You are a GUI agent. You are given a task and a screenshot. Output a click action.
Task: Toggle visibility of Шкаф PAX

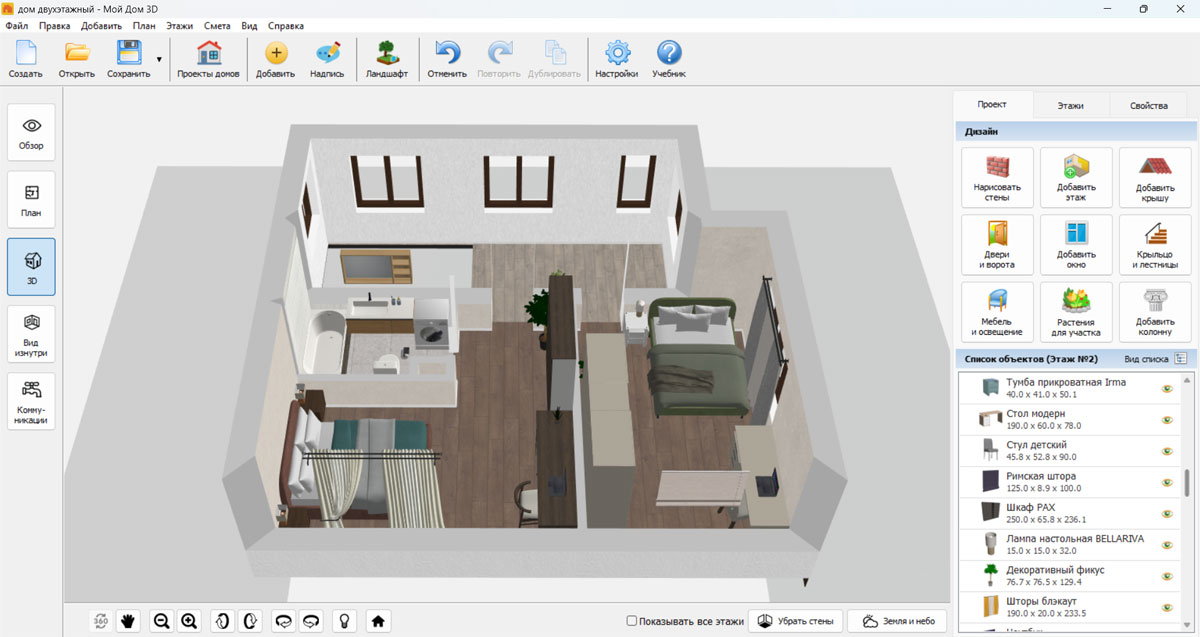pyautogui.click(x=1166, y=513)
